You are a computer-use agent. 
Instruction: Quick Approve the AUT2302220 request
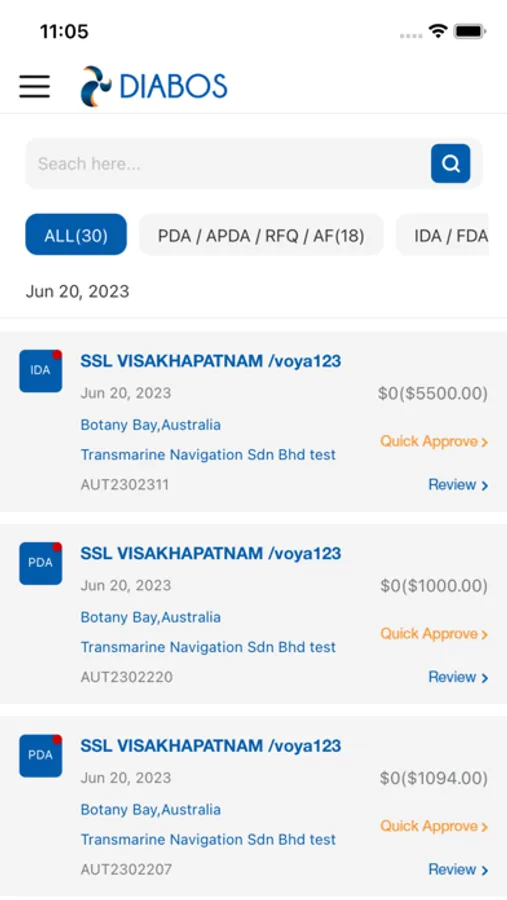(434, 634)
